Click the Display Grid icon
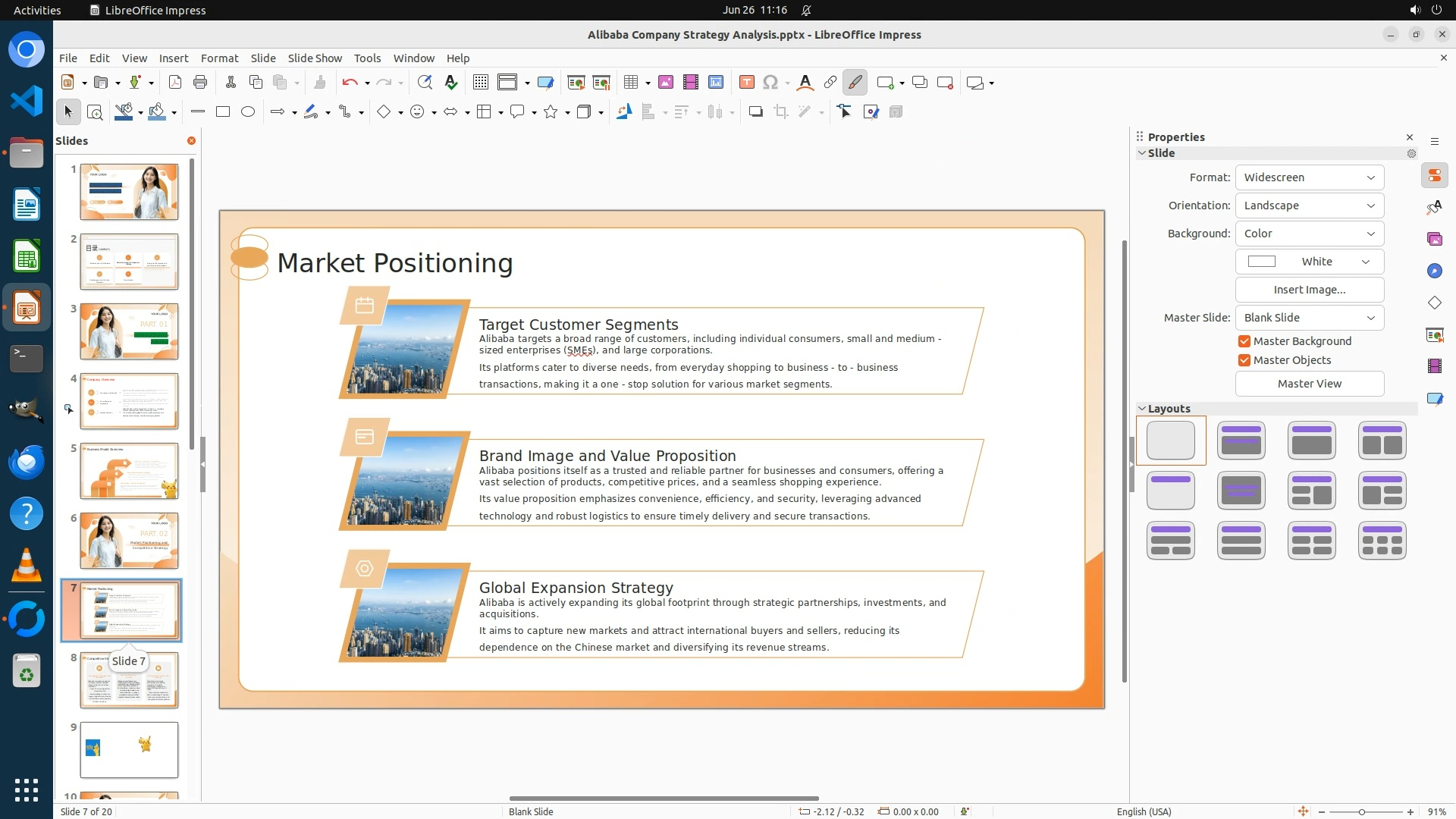The image size is (1456, 819). click(480, 83)
